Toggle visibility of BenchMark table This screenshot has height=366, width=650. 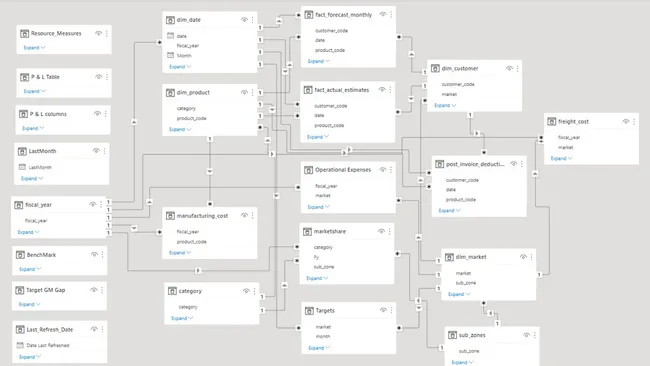[94, 255]
